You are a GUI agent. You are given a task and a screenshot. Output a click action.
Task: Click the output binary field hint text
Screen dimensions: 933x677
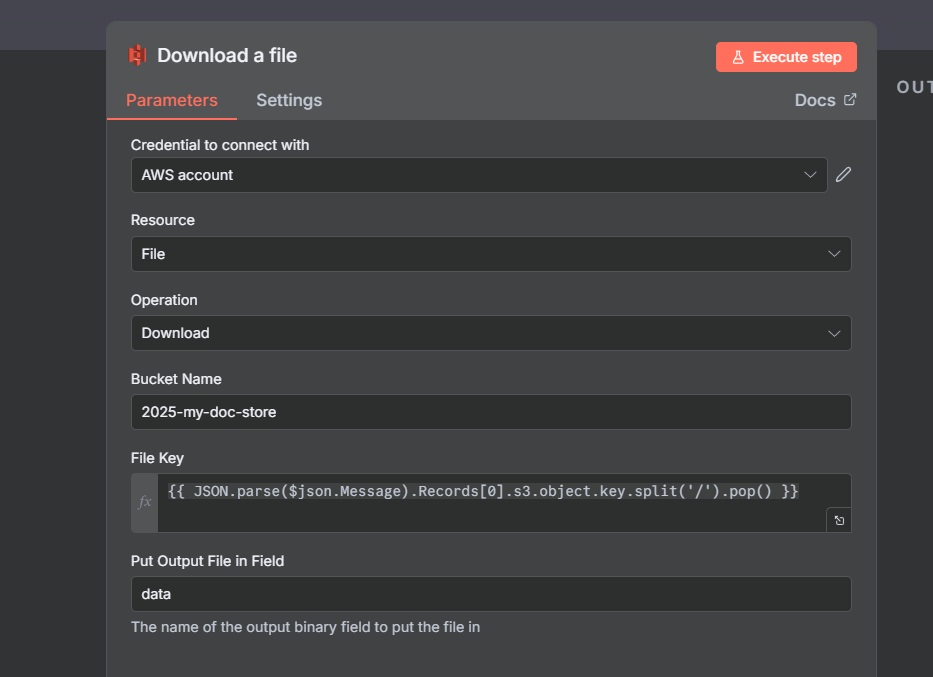[305, 627]
